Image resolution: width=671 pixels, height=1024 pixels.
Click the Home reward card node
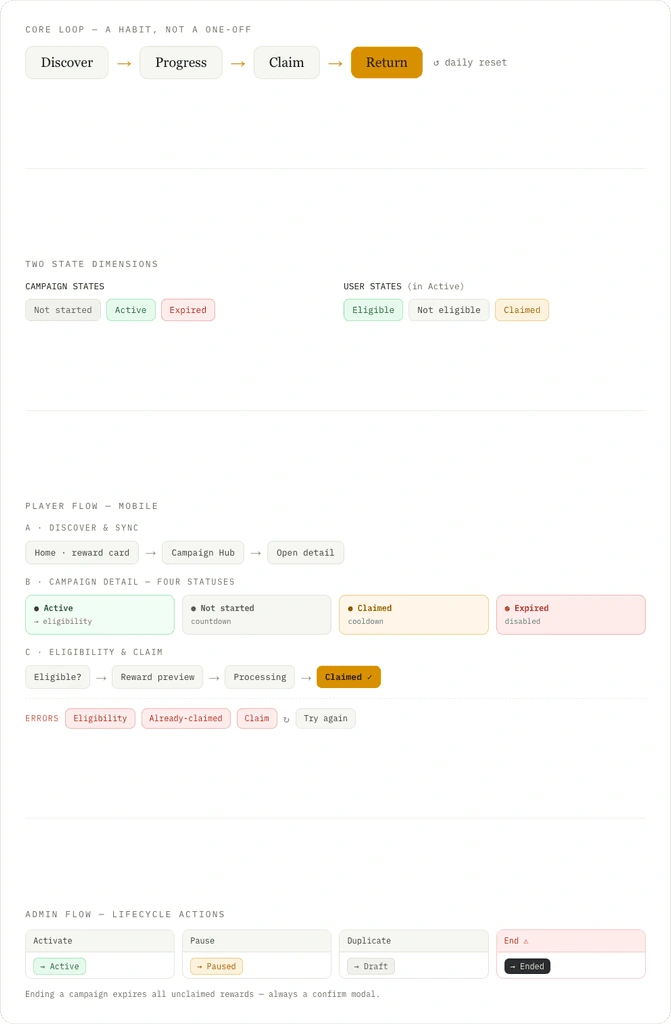[82, 552]
